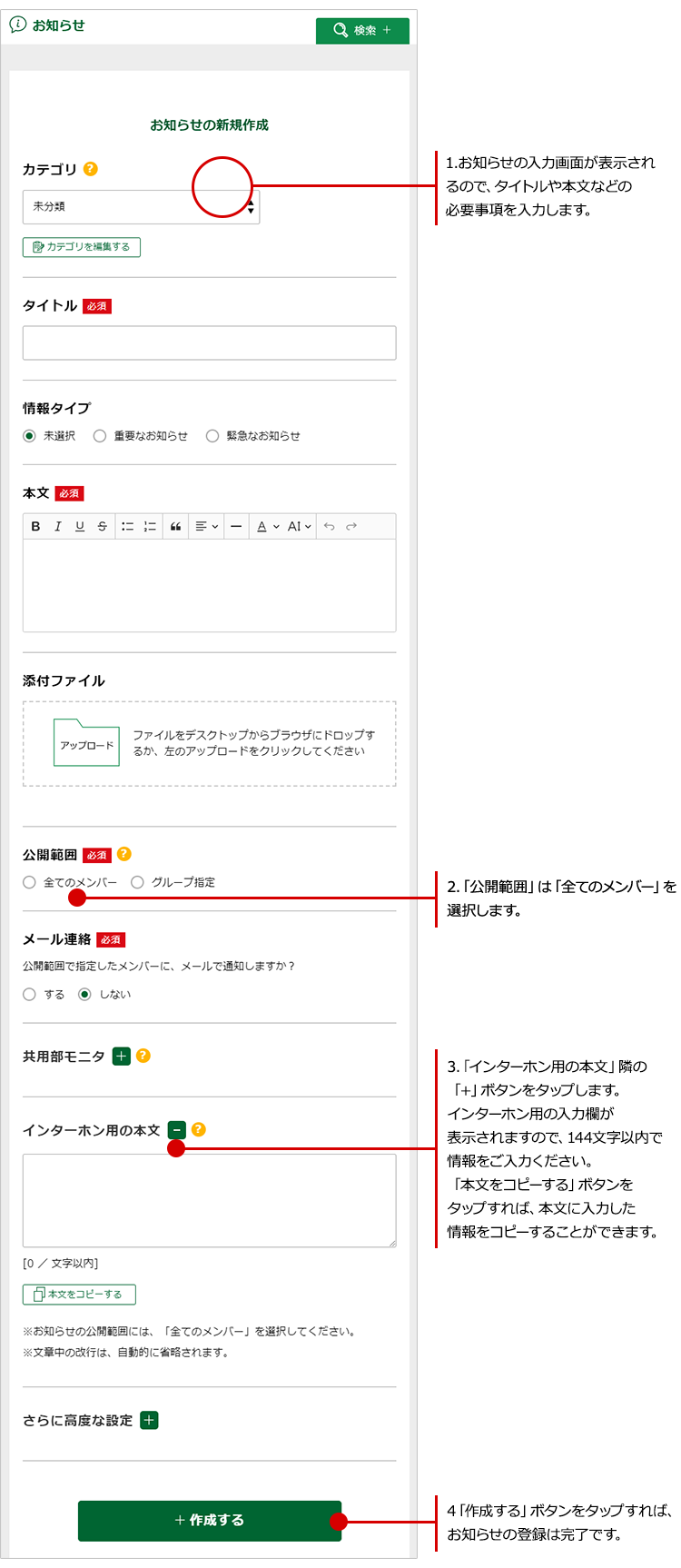
Task: Expand the さらに高度な設定 section
Action: [150, 1421]
